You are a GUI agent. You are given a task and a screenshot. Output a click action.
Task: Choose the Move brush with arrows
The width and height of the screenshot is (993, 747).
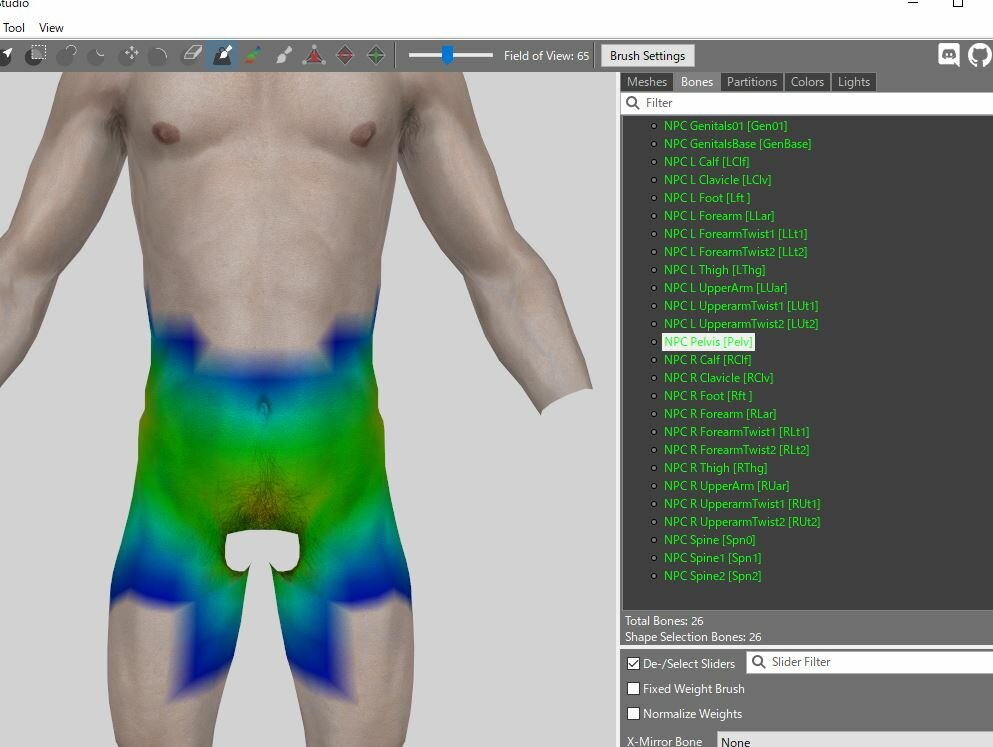(x=129, y=55)
